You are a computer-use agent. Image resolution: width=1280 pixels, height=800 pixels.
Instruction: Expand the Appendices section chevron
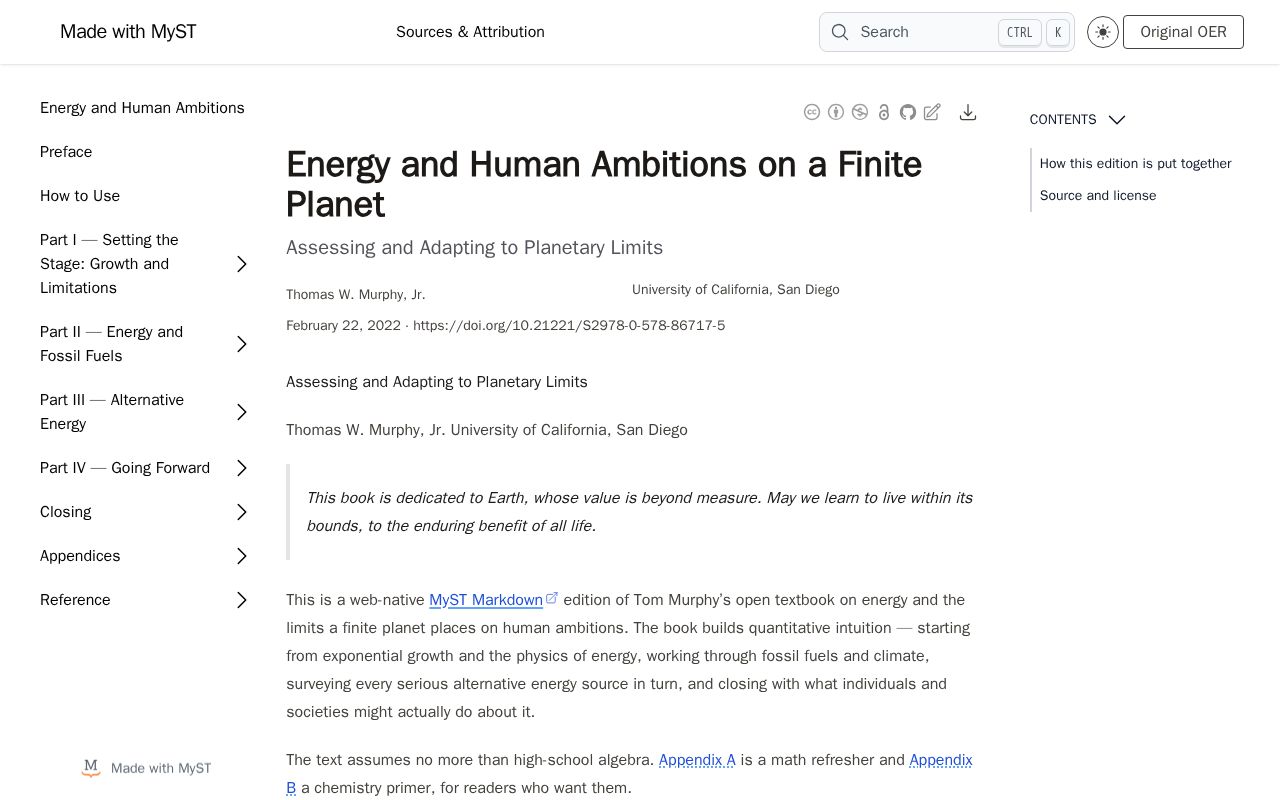[241, 556]
